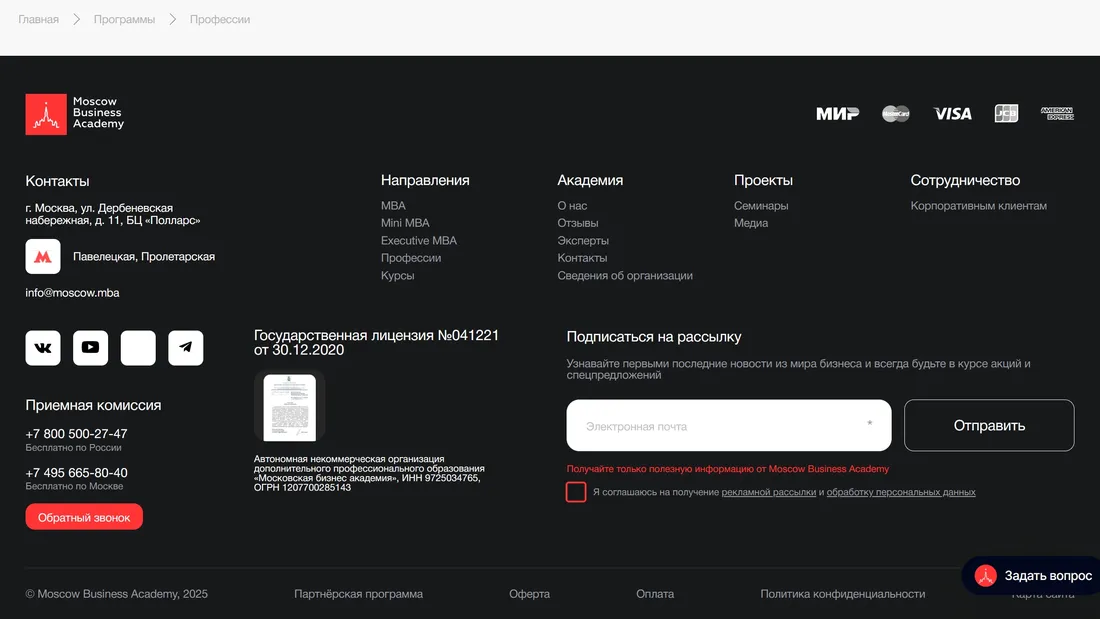Click the Moscow Business Academy logo
Viewport: 1100px width, 619px height.
click(74, 113)
